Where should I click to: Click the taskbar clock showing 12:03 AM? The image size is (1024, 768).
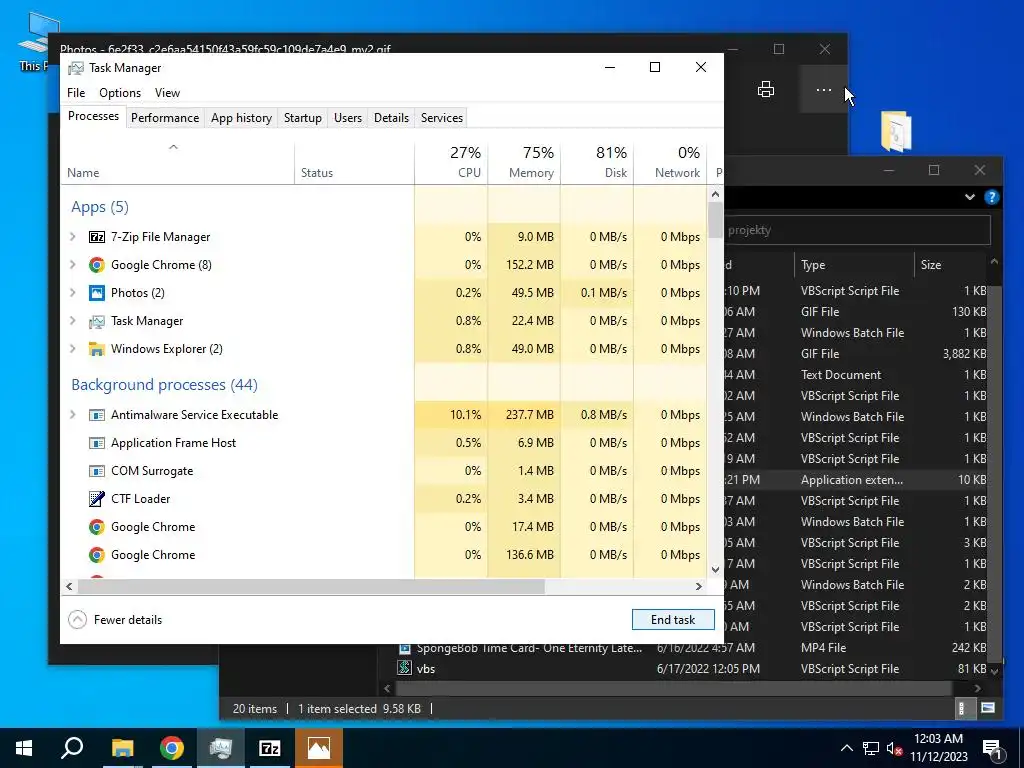[939, 748]
